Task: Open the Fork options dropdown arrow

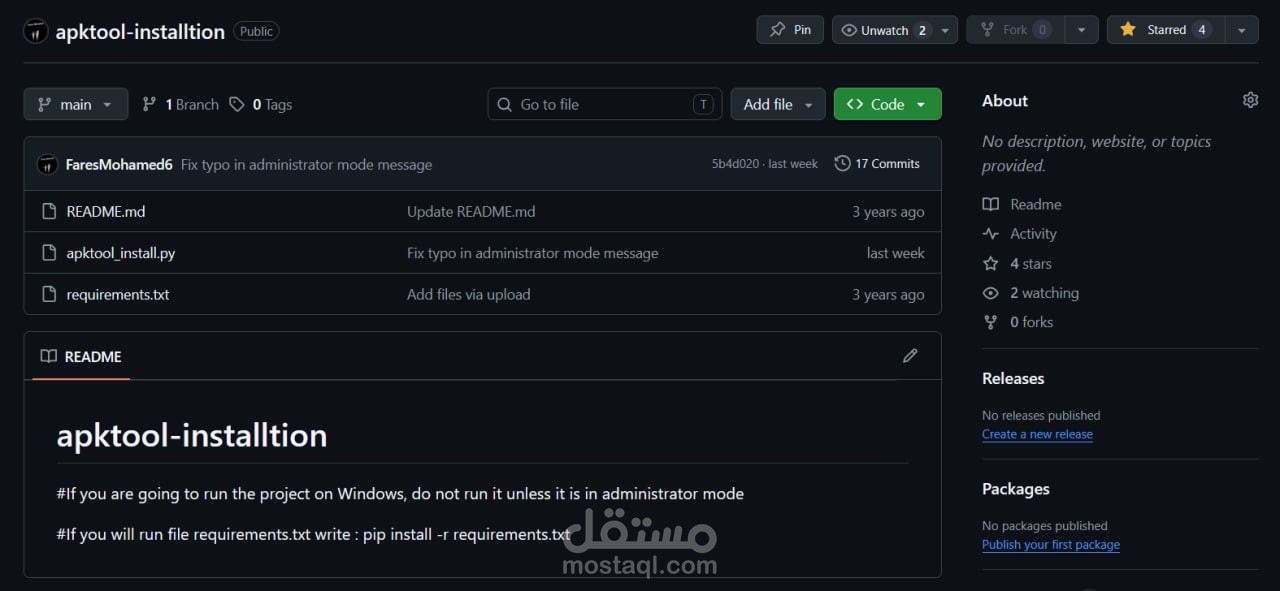Action: coord(1081,30)
